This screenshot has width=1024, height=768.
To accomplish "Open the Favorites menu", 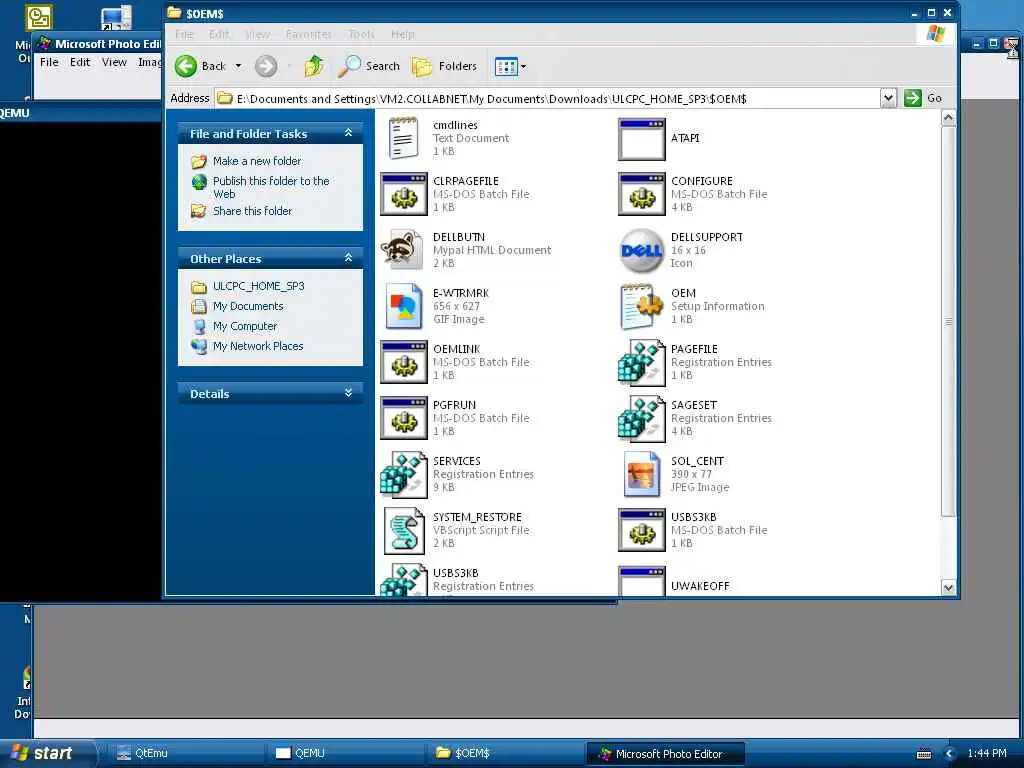I will [308, 34].
